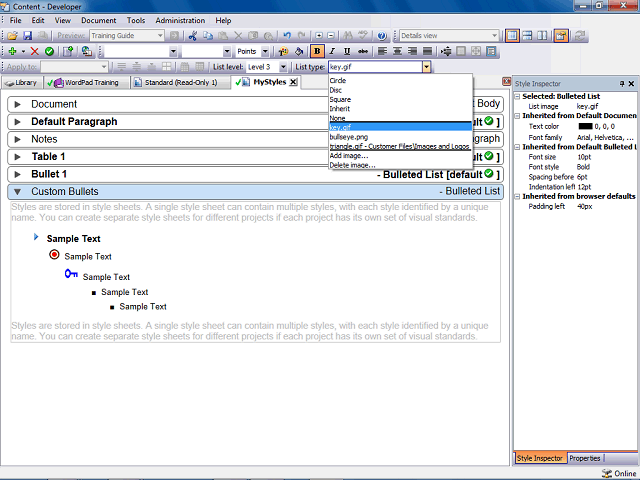Viewport: 640px width, 480px height.
Task: Click the indentation arrows icon
Action: pos(446,51)
